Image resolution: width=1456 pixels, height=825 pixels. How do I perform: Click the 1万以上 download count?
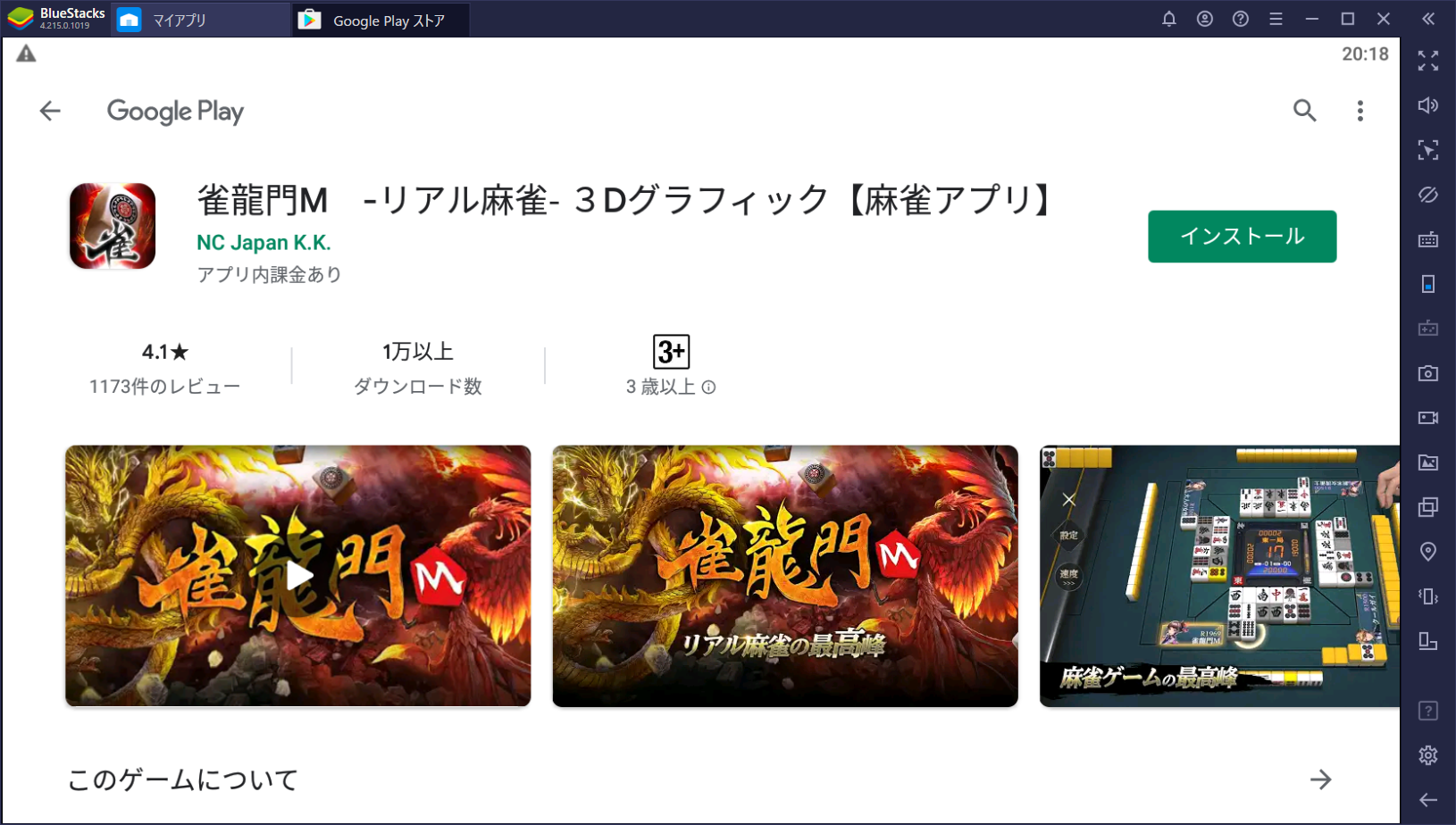tap(418, 352)
